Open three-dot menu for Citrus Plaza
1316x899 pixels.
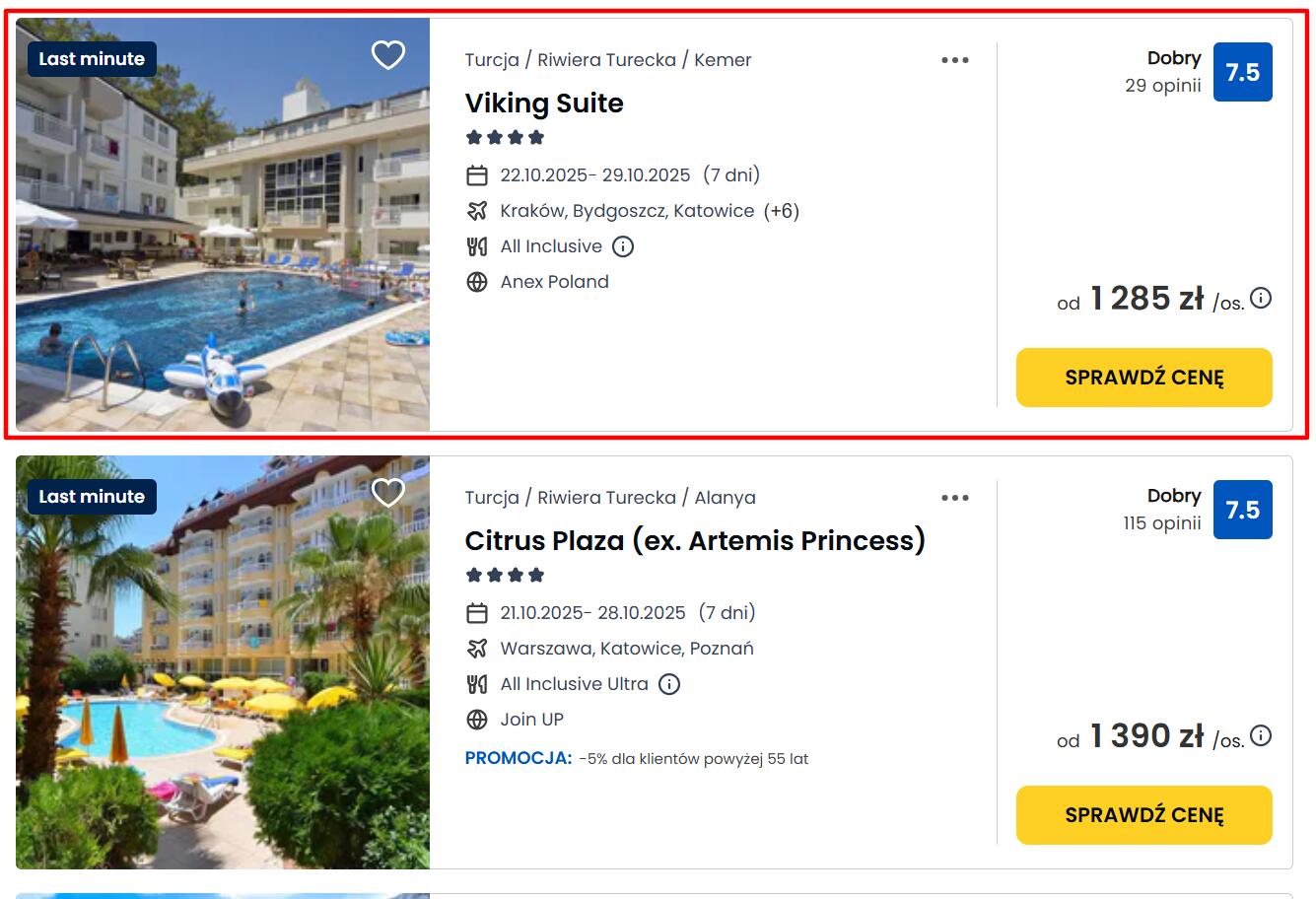click(x=954, y=498)
